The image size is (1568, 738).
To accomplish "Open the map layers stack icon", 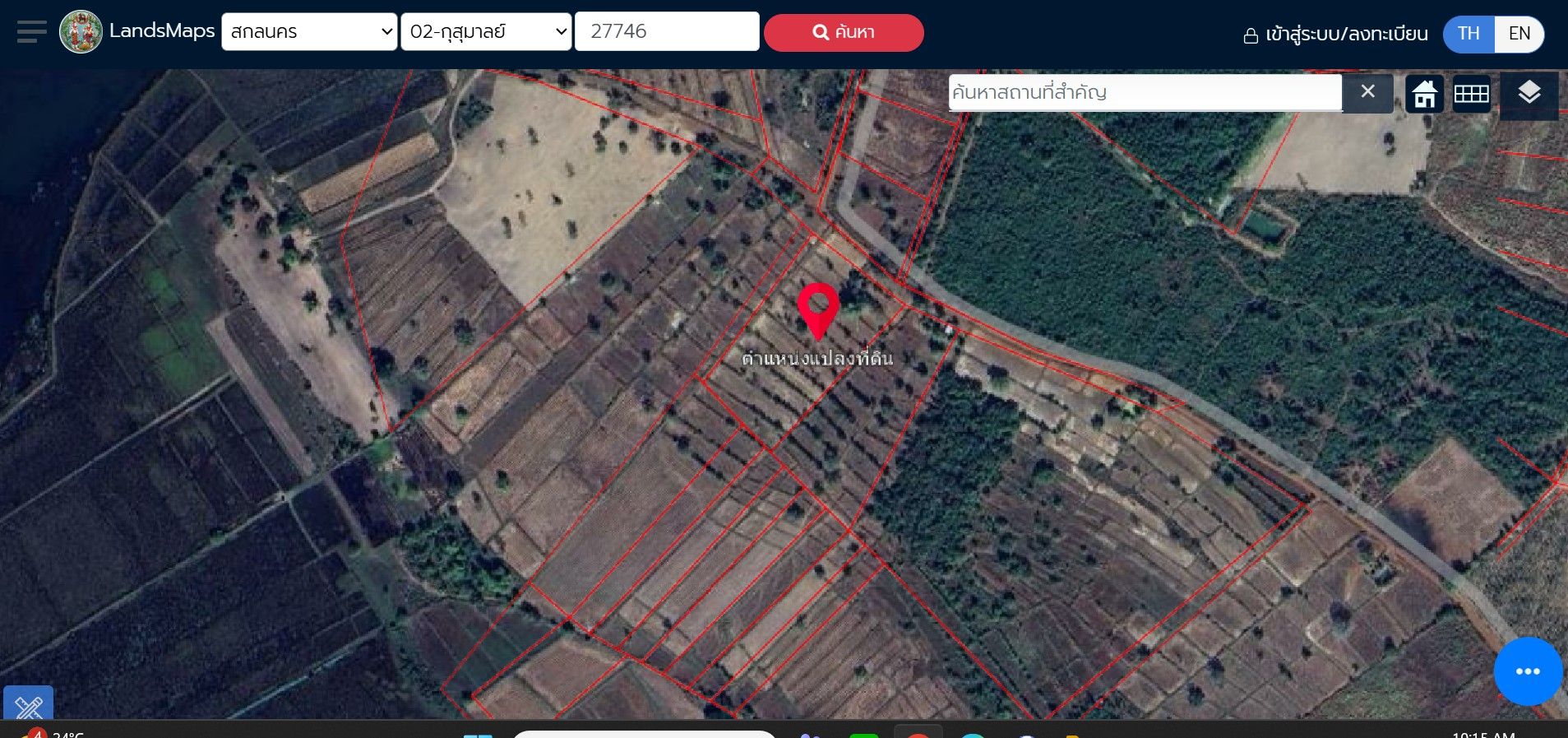I will tap(1529, 94).
